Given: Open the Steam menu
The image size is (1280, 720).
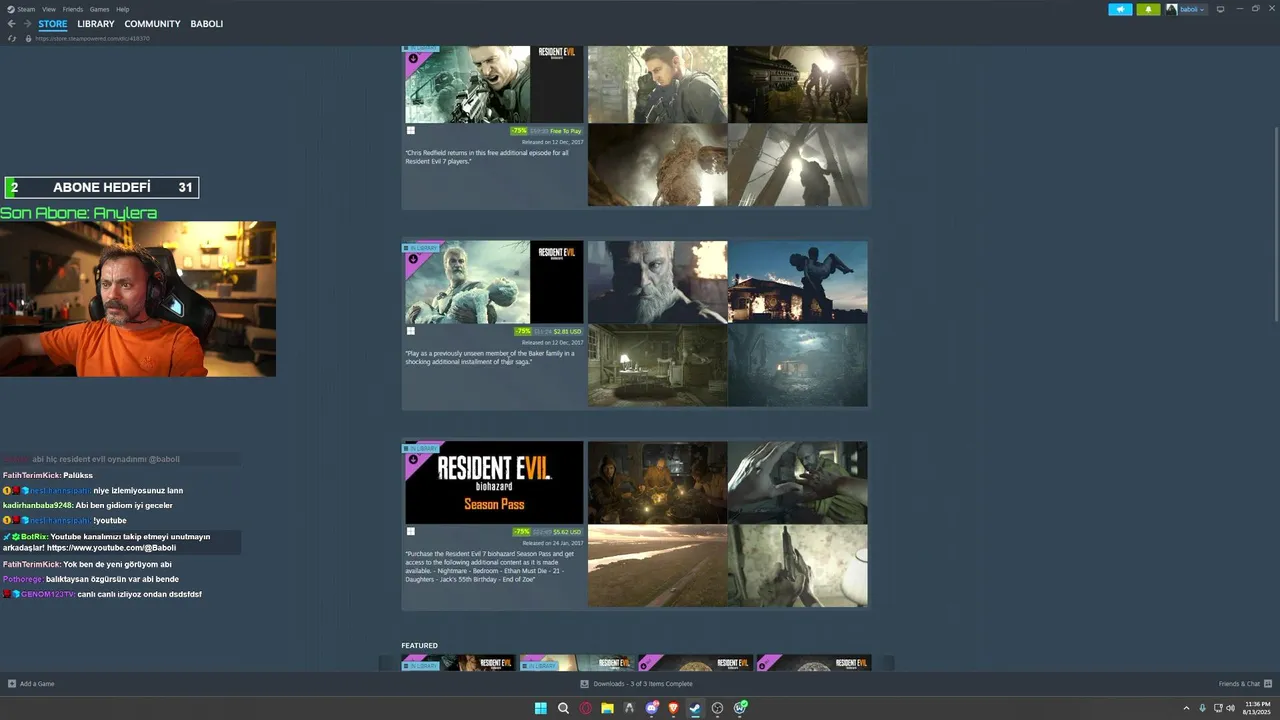Looking at the screenshot, I should tap(26, 9).
